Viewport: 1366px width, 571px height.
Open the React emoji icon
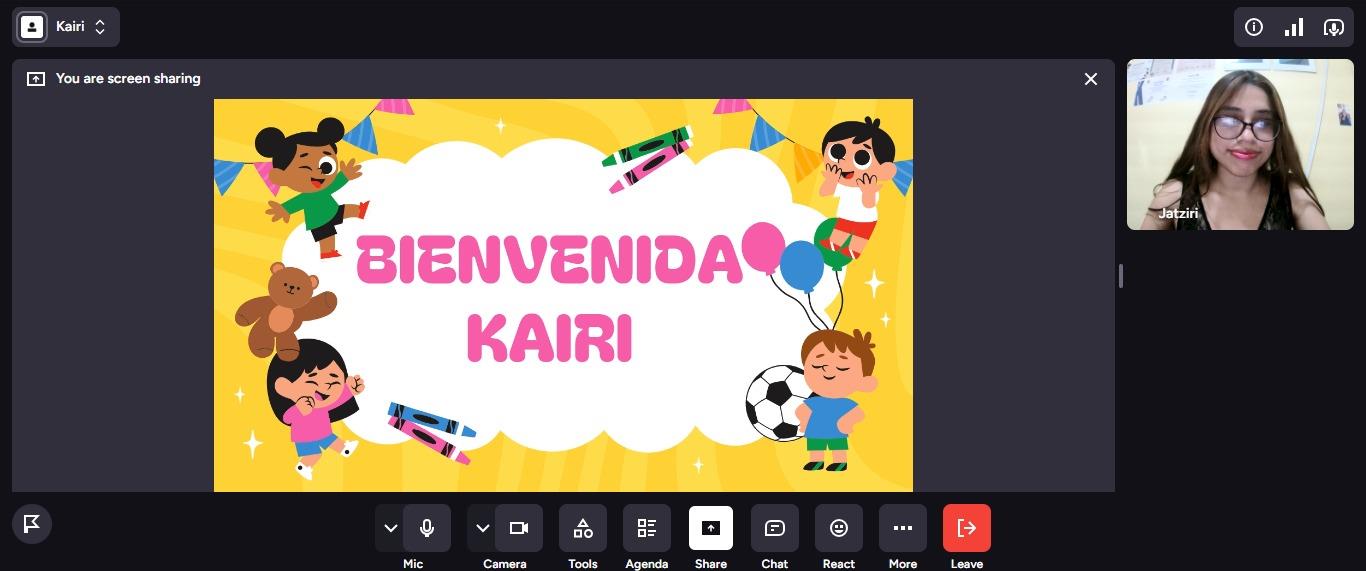(x=839, y=528)
